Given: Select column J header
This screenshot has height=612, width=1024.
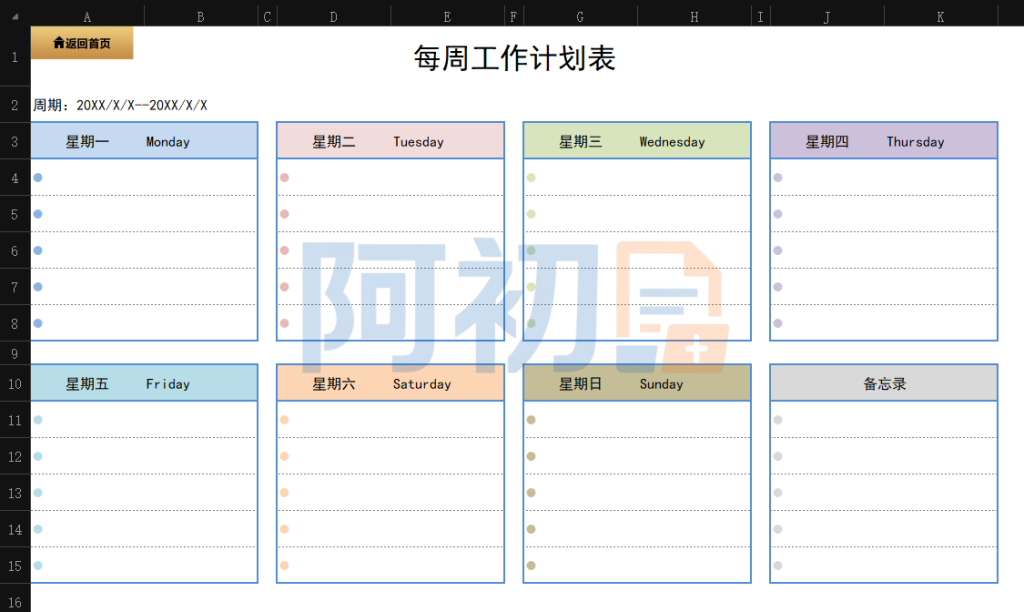Looking at the screenshot, I should pos(827,17).
